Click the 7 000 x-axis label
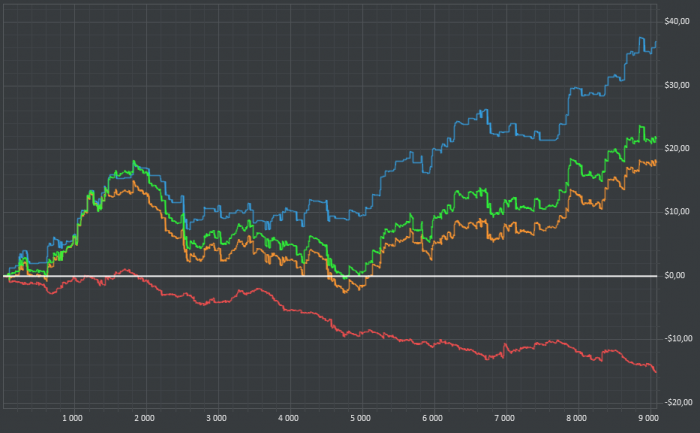 point(504,418)
